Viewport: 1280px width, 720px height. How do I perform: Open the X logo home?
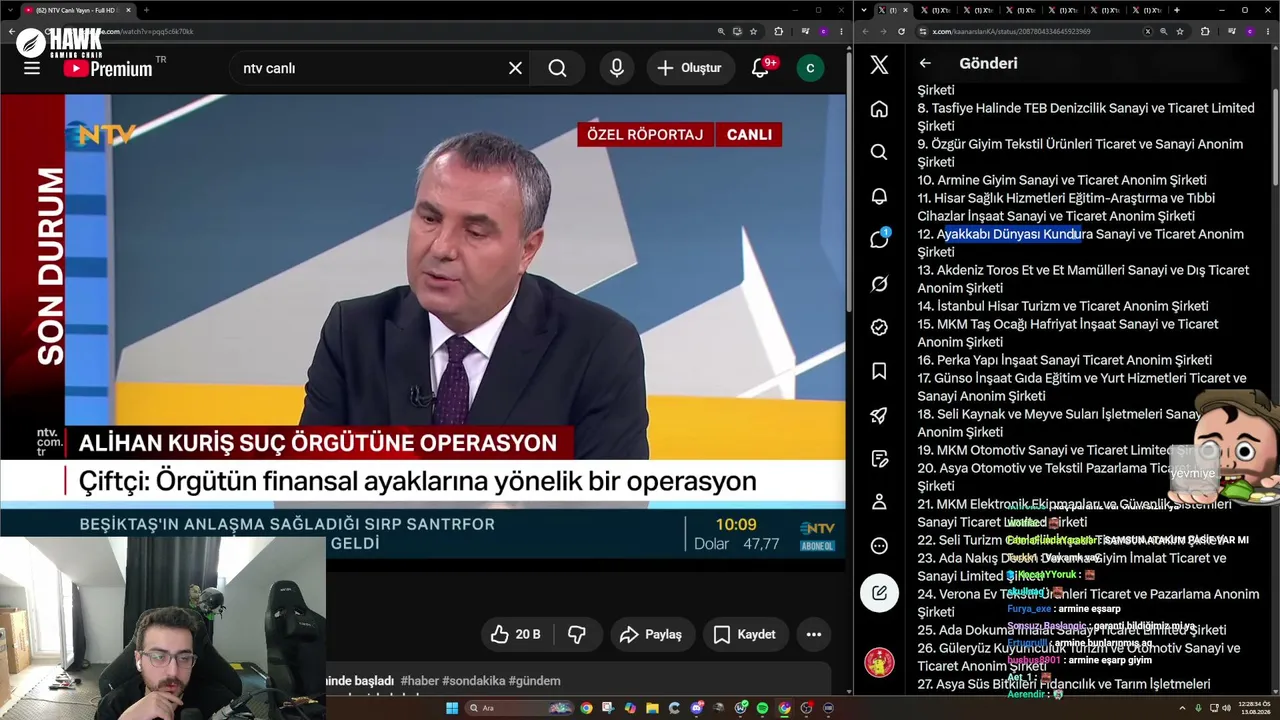pos(879,65)
